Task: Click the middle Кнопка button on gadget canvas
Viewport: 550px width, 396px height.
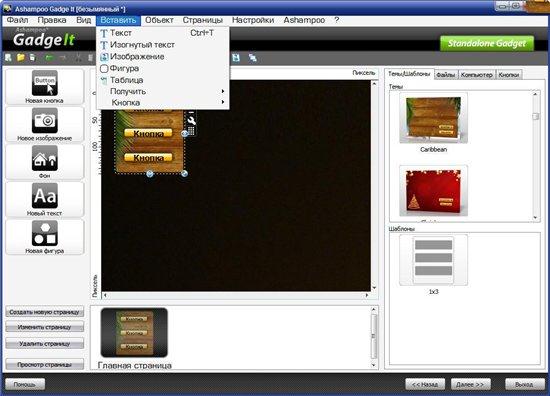Action: coord(148,133)
